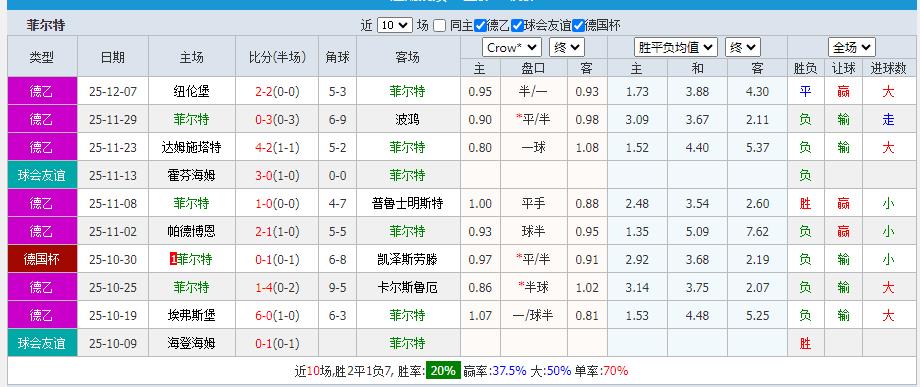The width and height of the screenshot is (920, 387).
Task: Click the 盘口 column header
Action: 533,68
